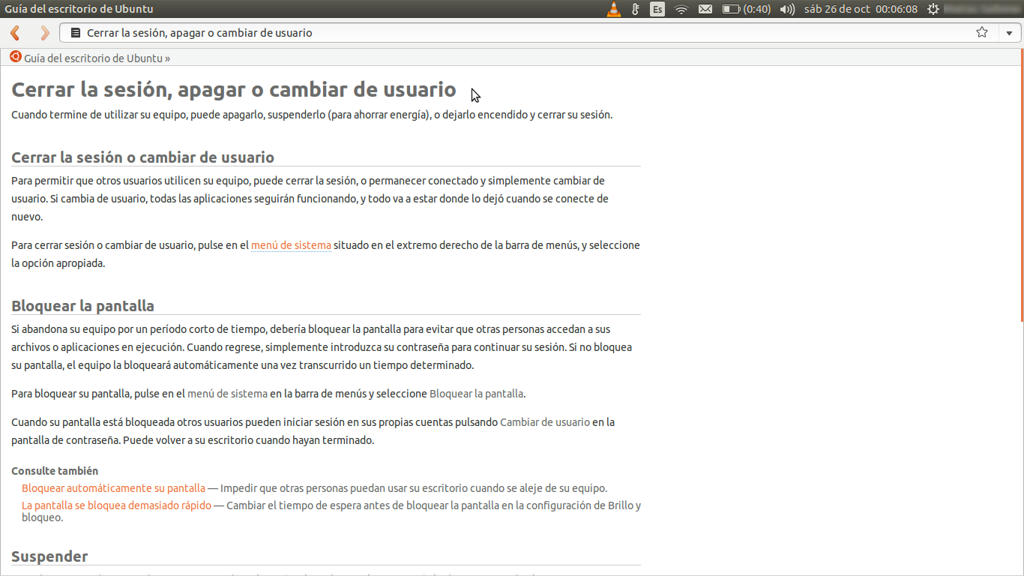Open 'La pantalla se bloquea demasiado rápido' link
This screenshot has width=1024, height=576.
[116, 505]
